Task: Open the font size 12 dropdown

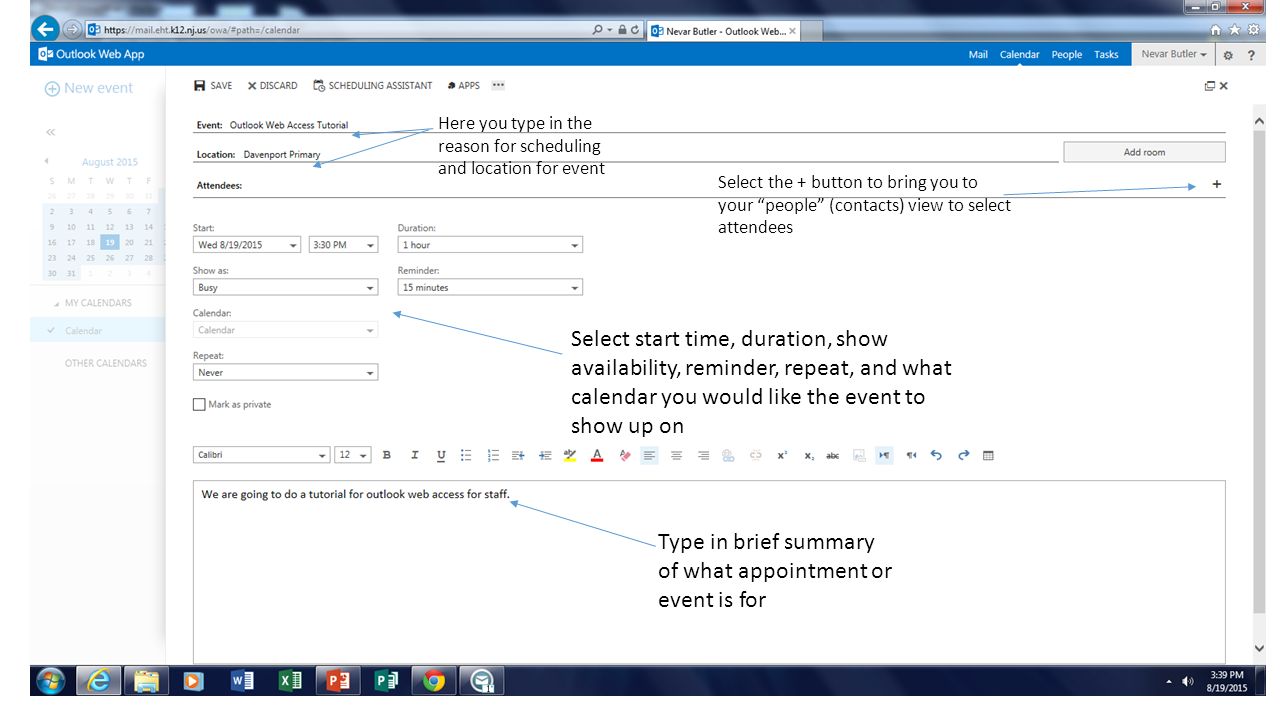Action: click(x=352, y=455)
